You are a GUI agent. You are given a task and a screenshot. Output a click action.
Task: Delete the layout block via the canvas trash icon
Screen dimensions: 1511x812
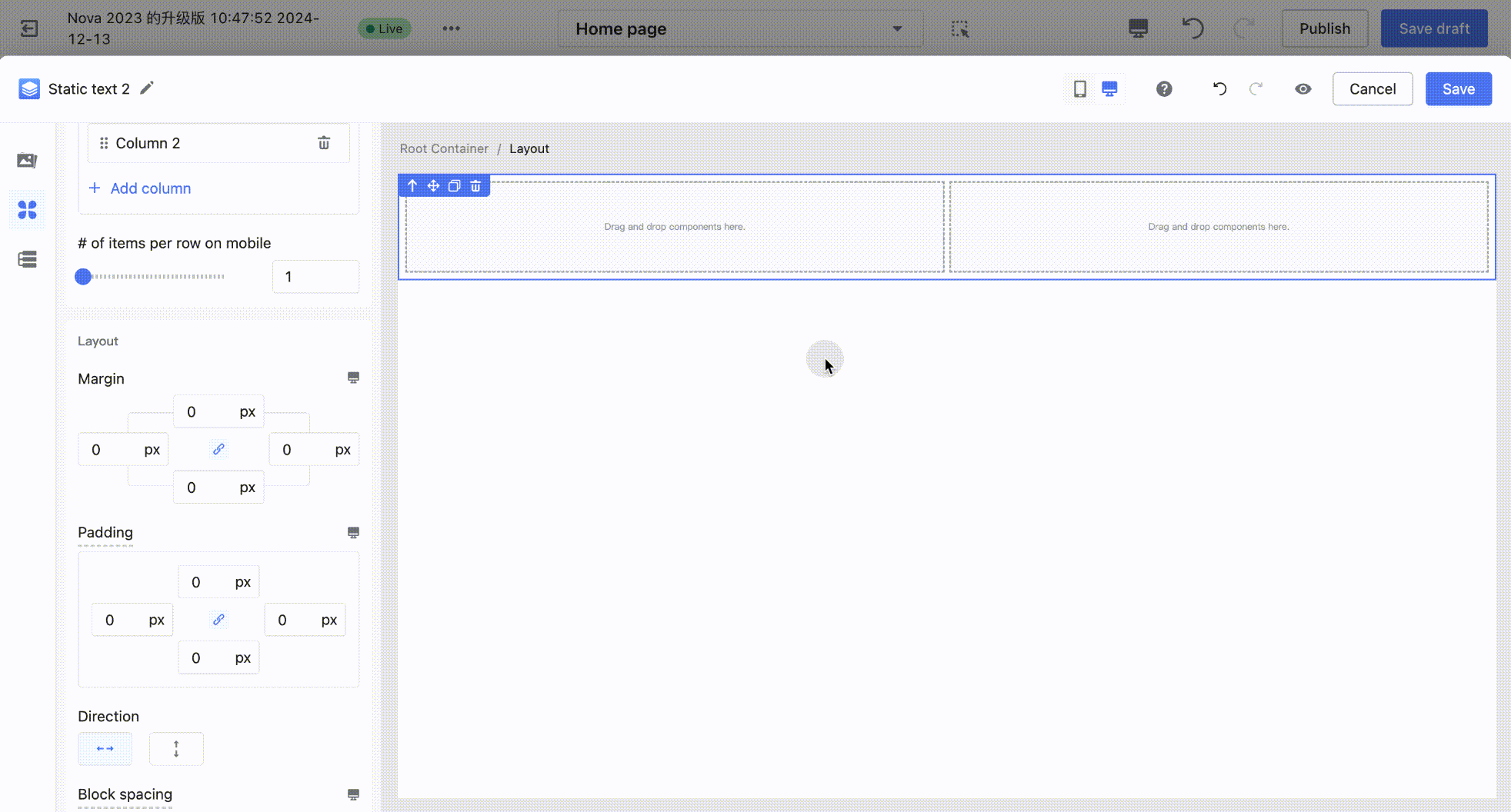coord(475,186)
